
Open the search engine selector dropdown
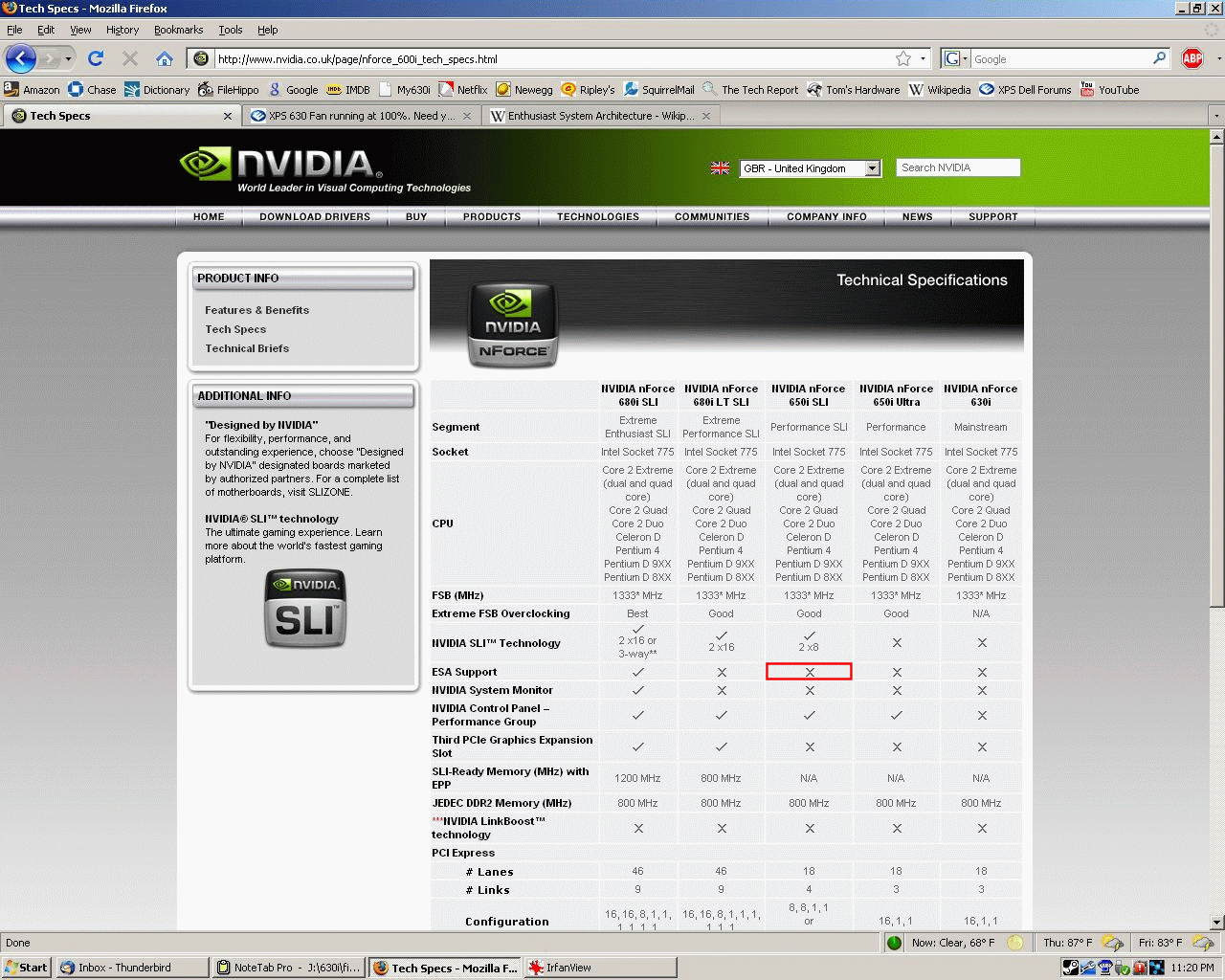955,58
